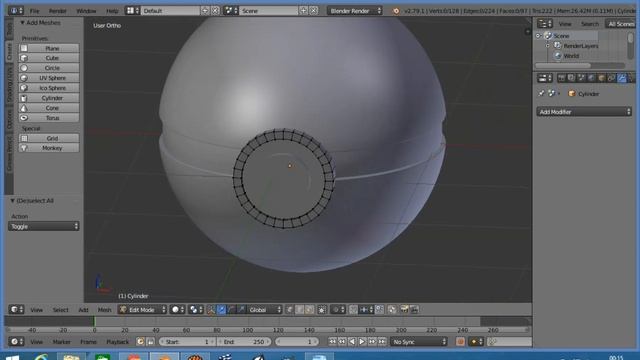Enable the rotate manipulator
The image size is (640, 360).
click(x=231, y=310)
